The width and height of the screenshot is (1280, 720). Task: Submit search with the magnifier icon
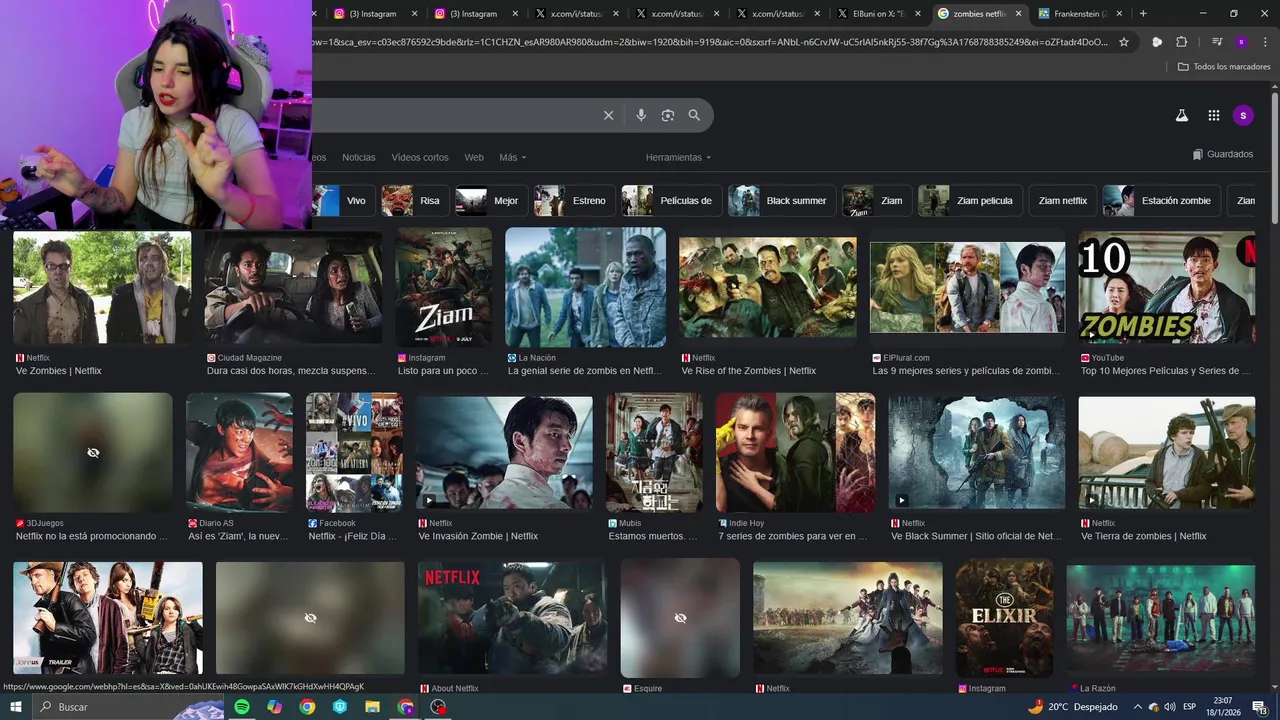click(x=694, y=115)
